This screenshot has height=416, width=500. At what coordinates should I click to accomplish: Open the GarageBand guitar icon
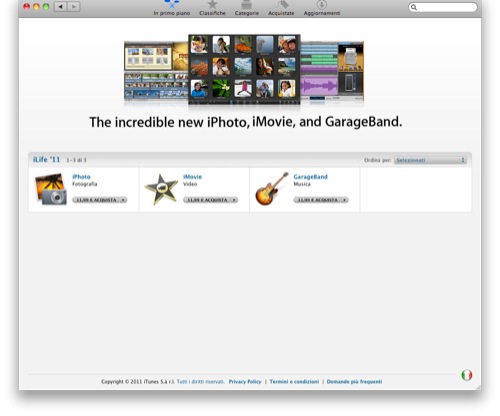[272, 189]
